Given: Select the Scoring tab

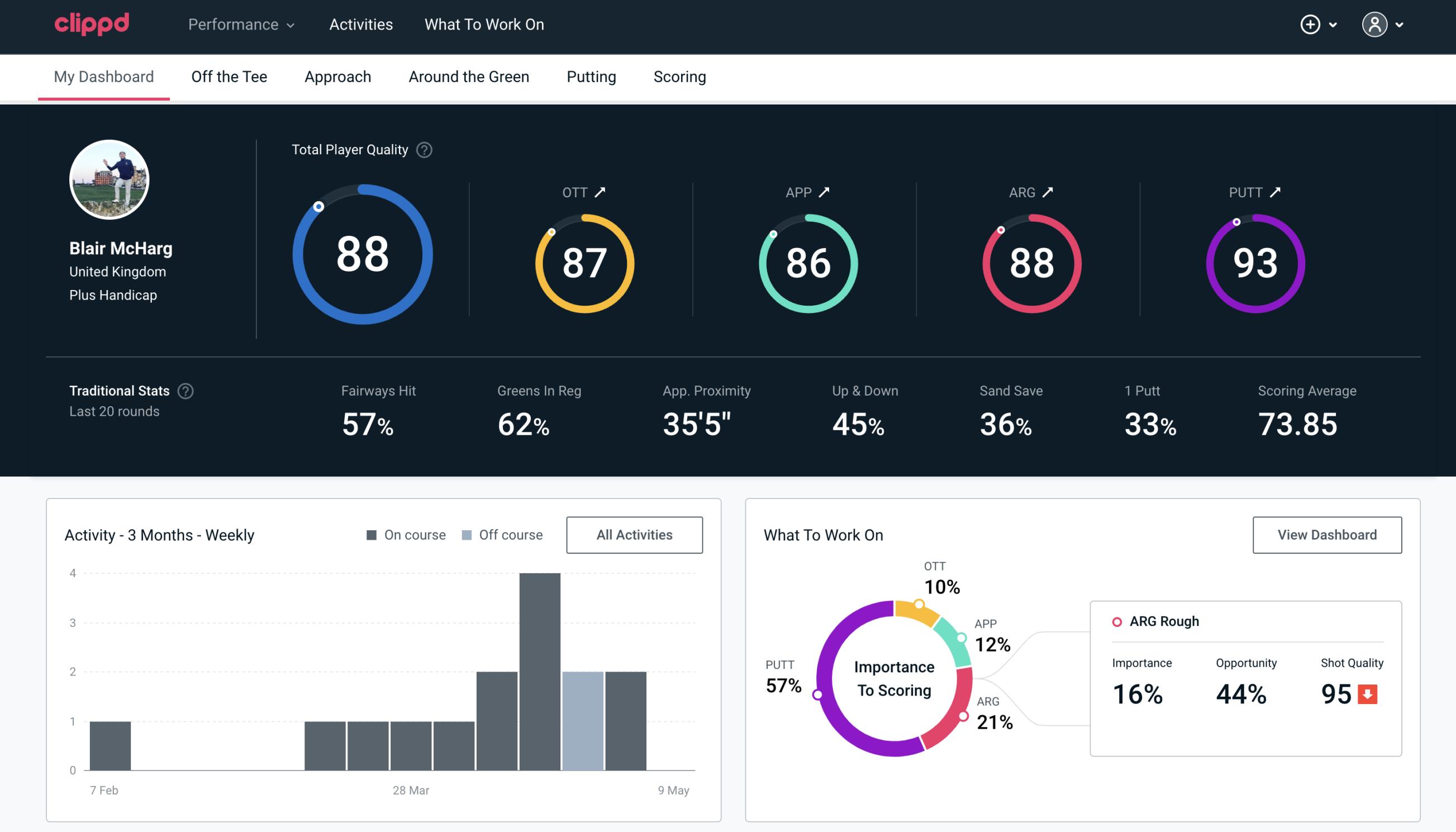Looking at the screenshot, I should pos(680,76).
